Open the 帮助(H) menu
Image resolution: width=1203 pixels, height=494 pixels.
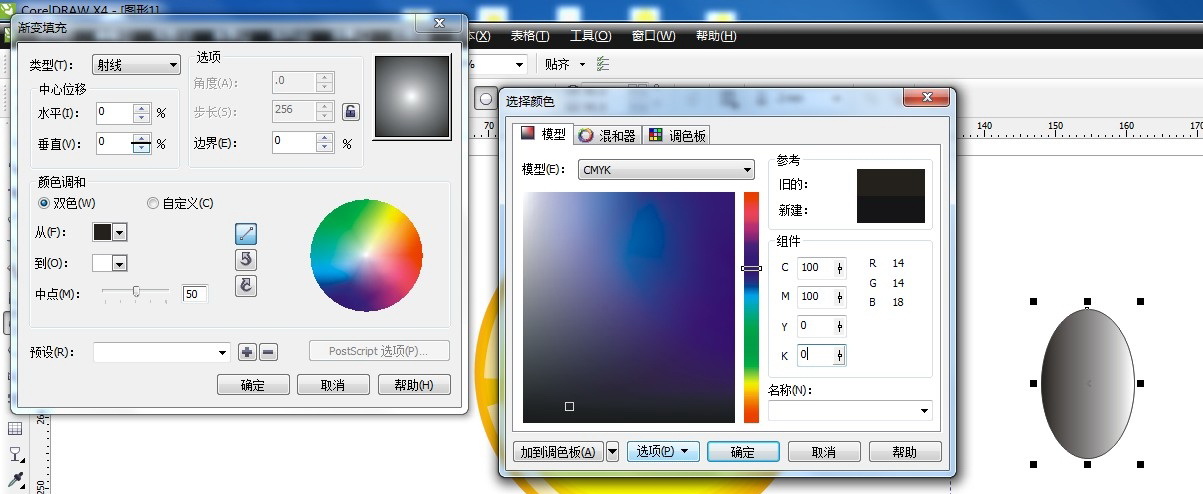click(716, 36)
